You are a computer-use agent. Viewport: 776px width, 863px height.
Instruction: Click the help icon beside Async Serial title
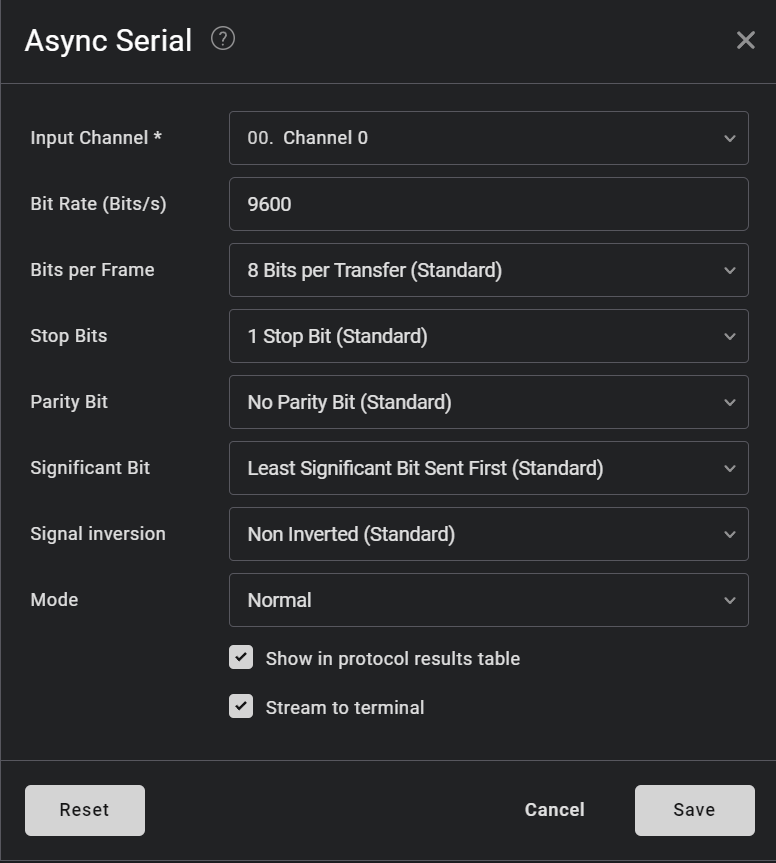point(224,38)
